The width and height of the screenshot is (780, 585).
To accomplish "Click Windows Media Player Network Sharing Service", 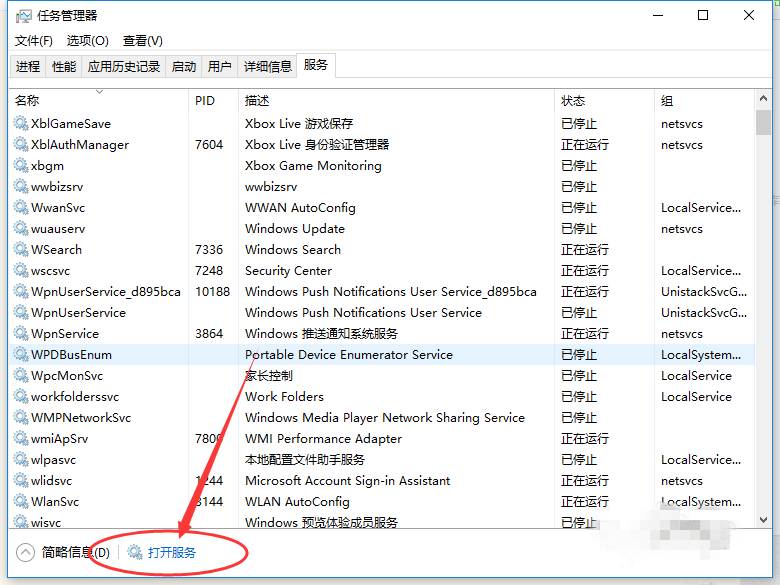I will click(385, 417).
